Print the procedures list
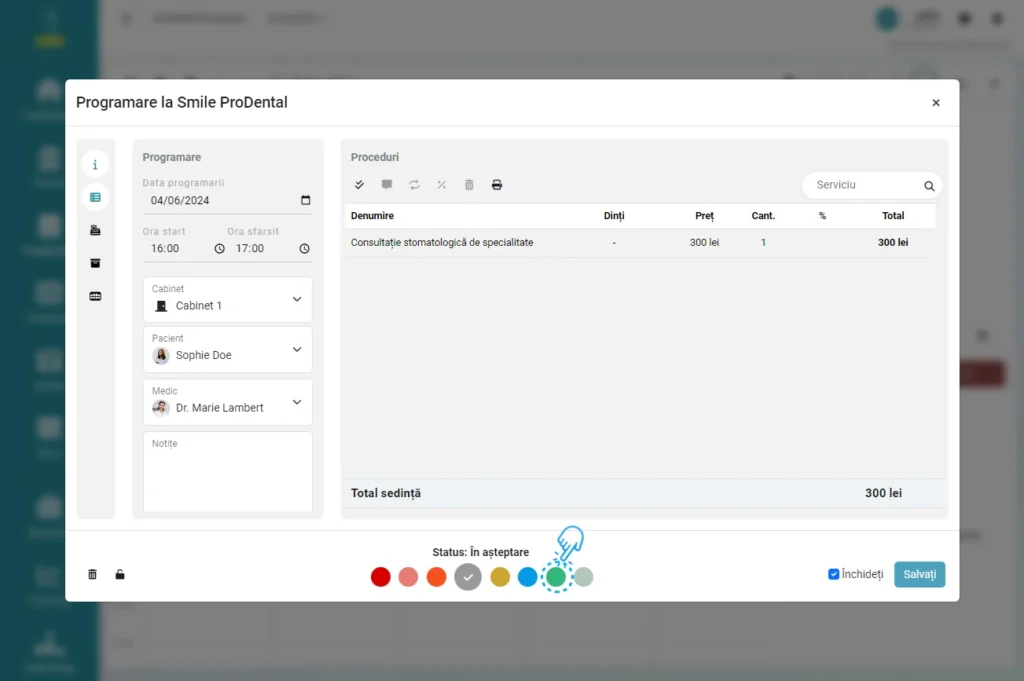 pos(497,185)
